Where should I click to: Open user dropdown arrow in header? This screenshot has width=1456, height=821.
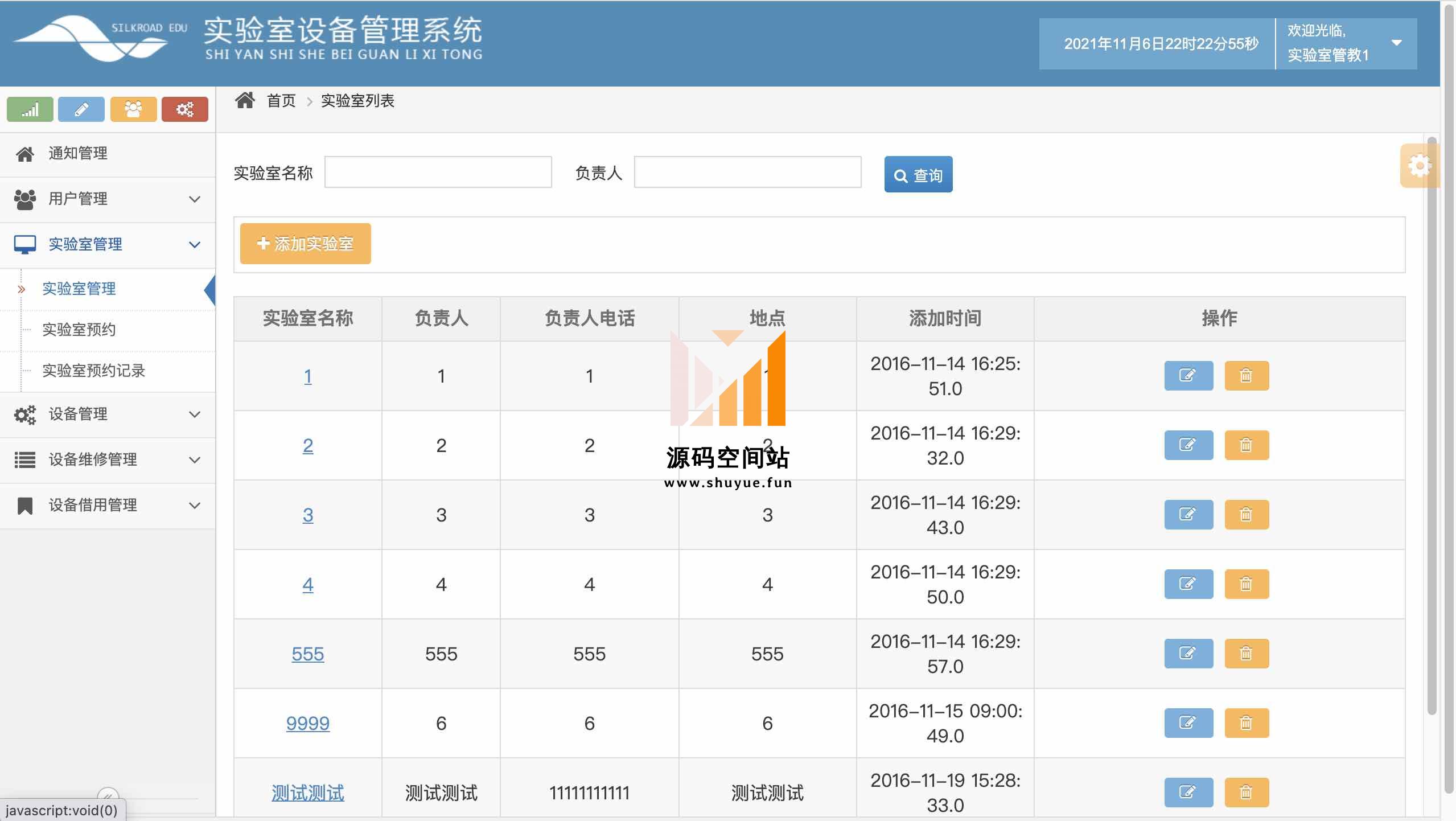(x=1396, y=43)
